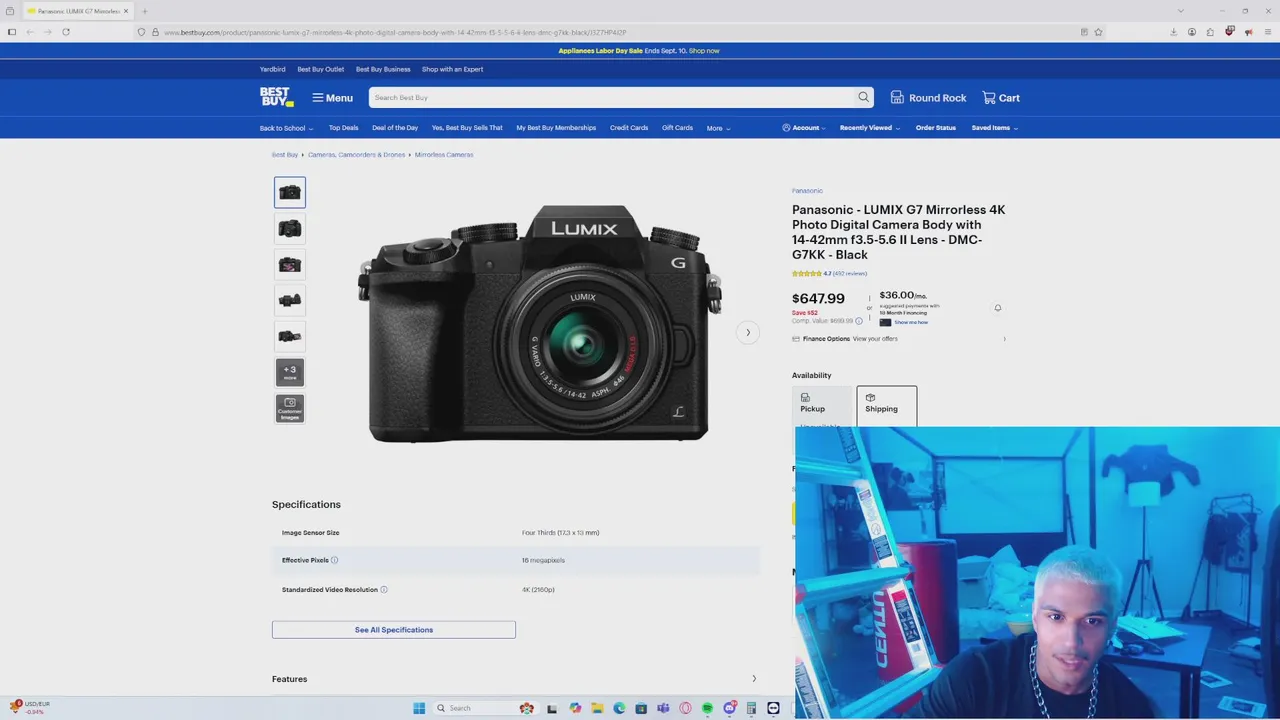Open Opera browser from taskbar
The height and width of the screenshot is (720, 1280).
point(685,708)
